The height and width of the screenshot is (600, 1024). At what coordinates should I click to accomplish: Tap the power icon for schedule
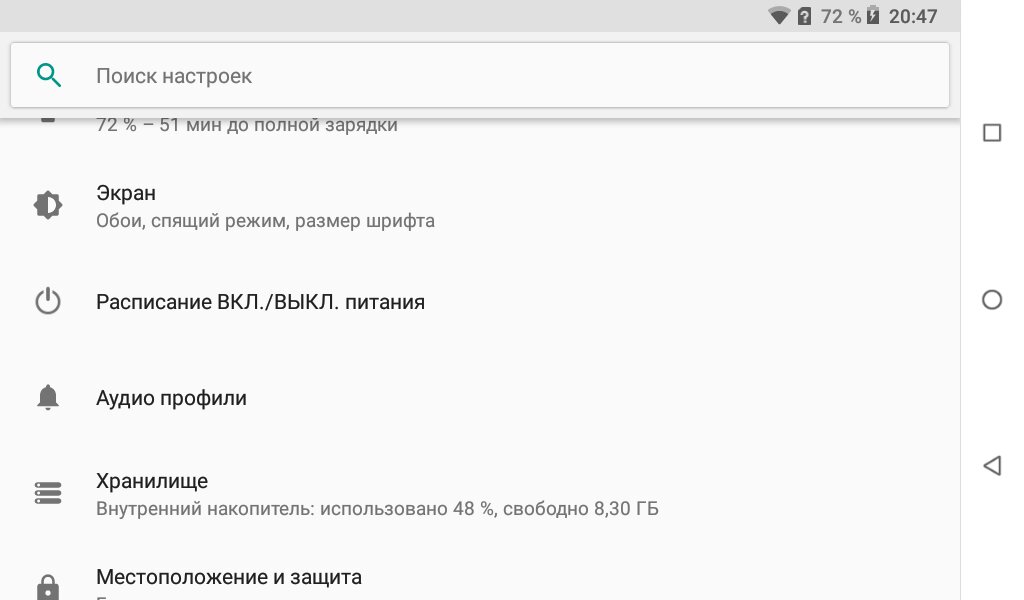point(48,302)
